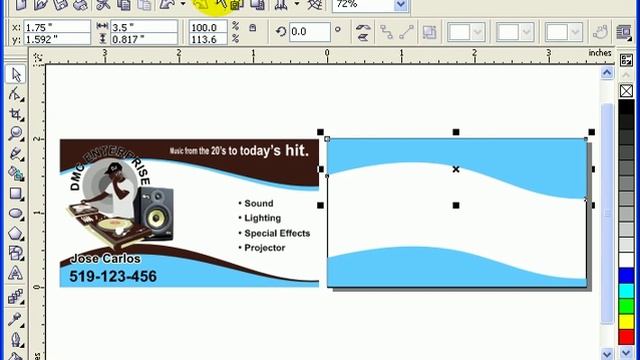Click the Mirror vertically button
Image resolution: width=640 pixels, height=360 pixels.
coord(363,37)
